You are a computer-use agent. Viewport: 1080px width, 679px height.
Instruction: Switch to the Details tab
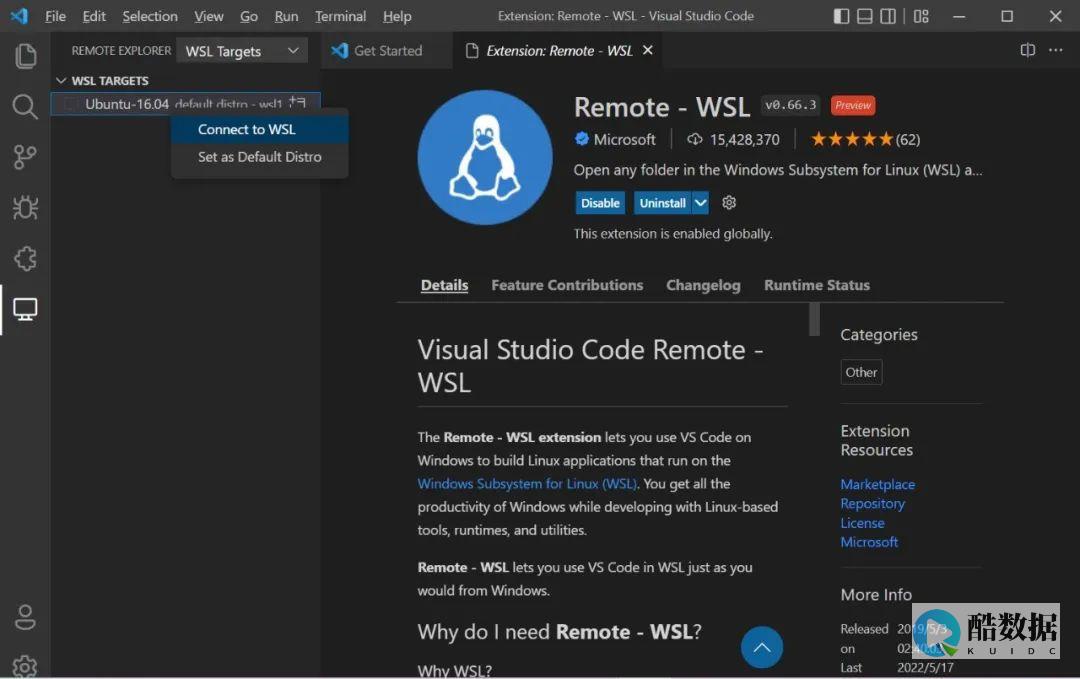(444, 285)
